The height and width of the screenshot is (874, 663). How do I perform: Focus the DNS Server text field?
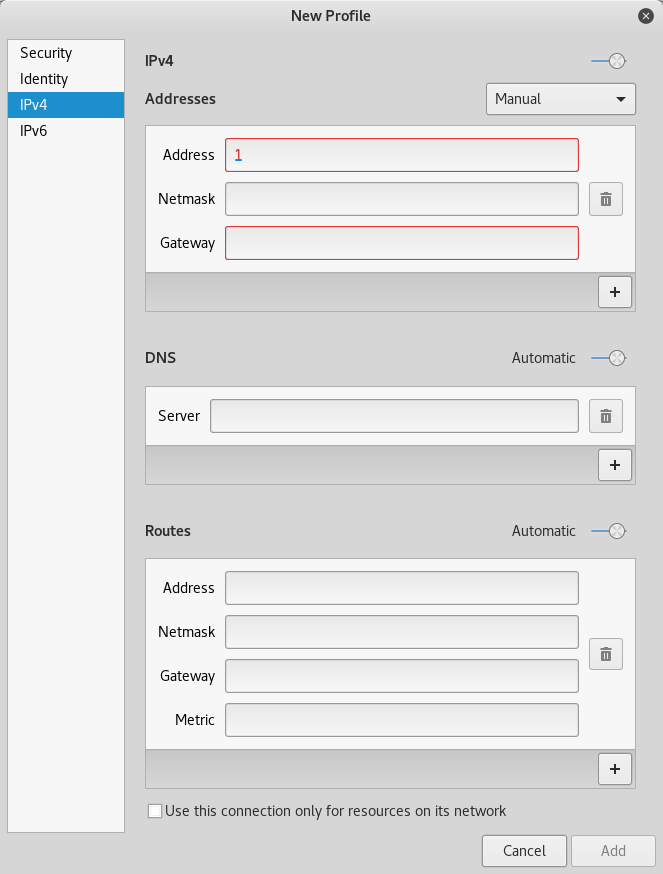[394, 416]
